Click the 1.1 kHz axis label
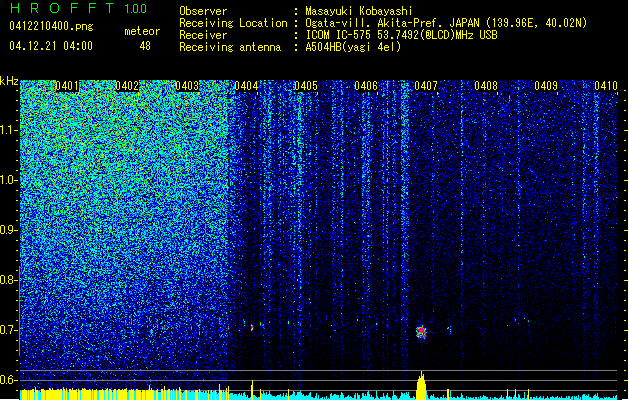Viewport: 629px width, 400px height. click(9, 131)
